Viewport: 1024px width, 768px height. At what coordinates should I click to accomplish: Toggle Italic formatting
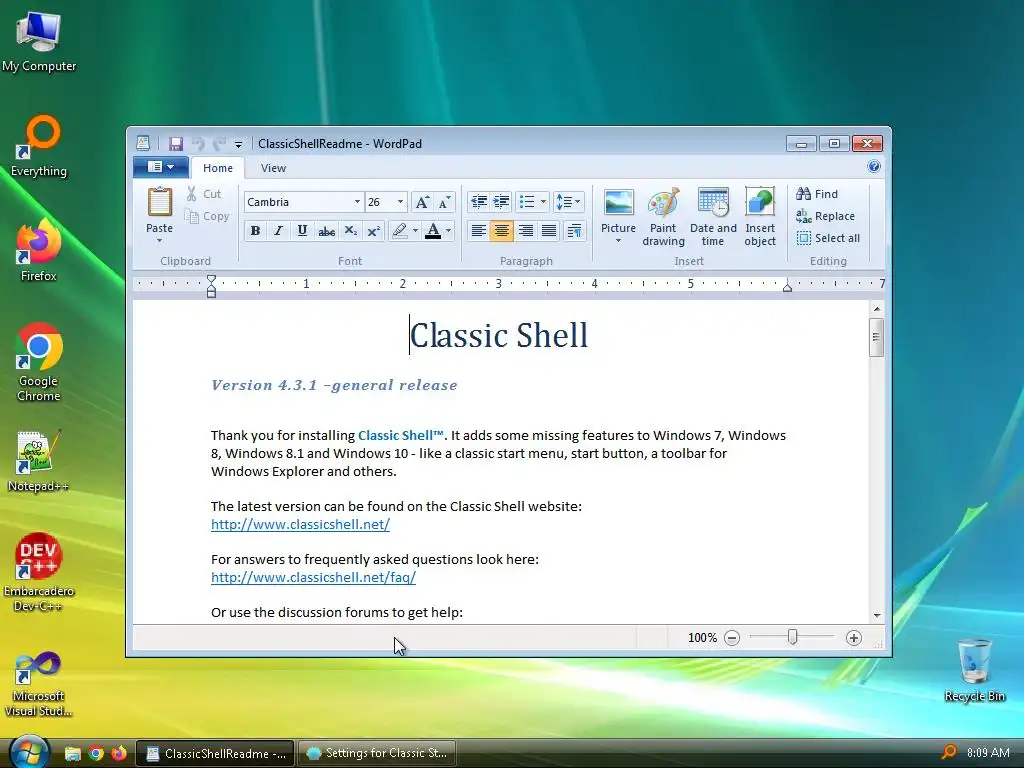(x=279, y=231)
